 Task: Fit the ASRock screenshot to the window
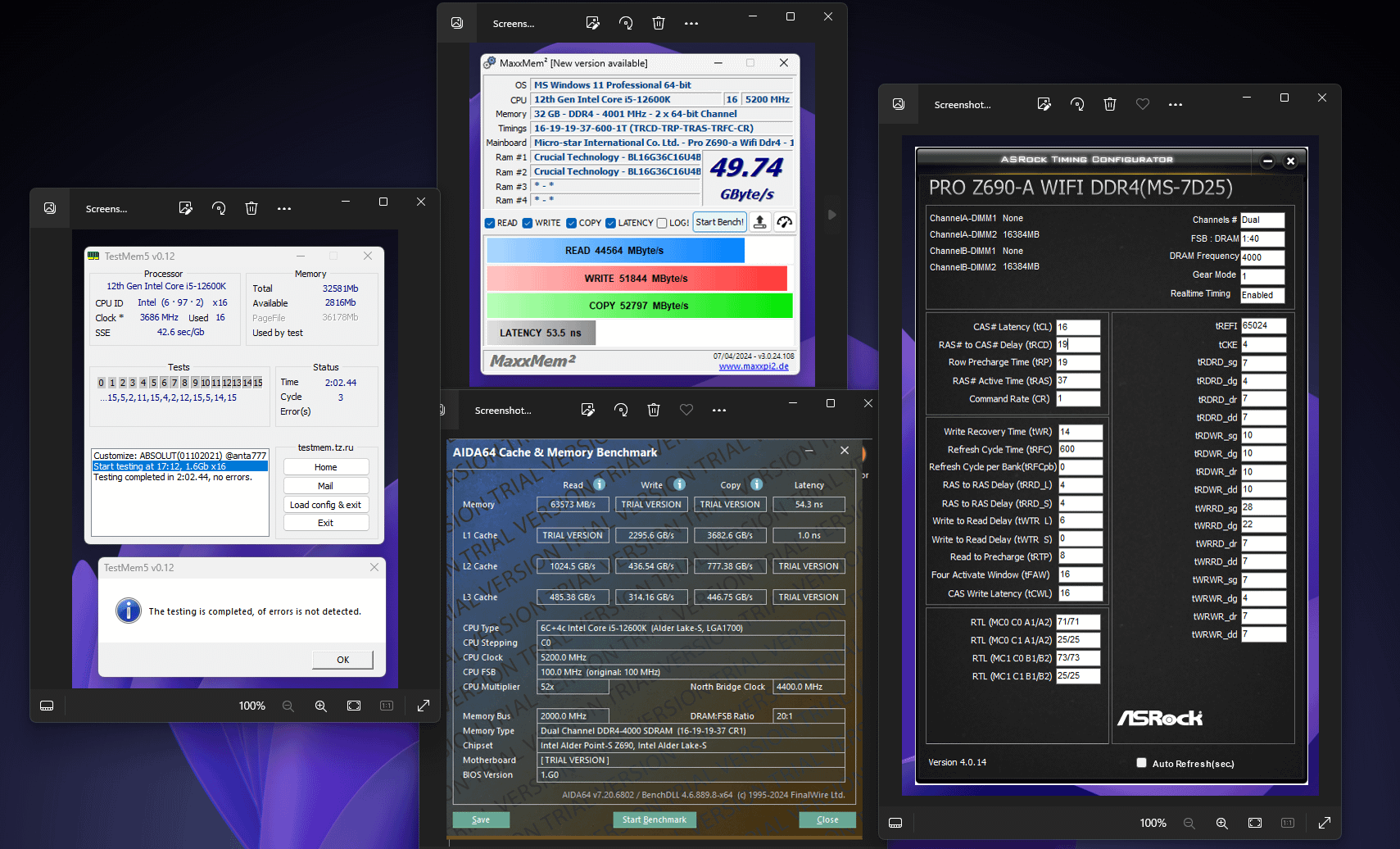pos(1255,823)
